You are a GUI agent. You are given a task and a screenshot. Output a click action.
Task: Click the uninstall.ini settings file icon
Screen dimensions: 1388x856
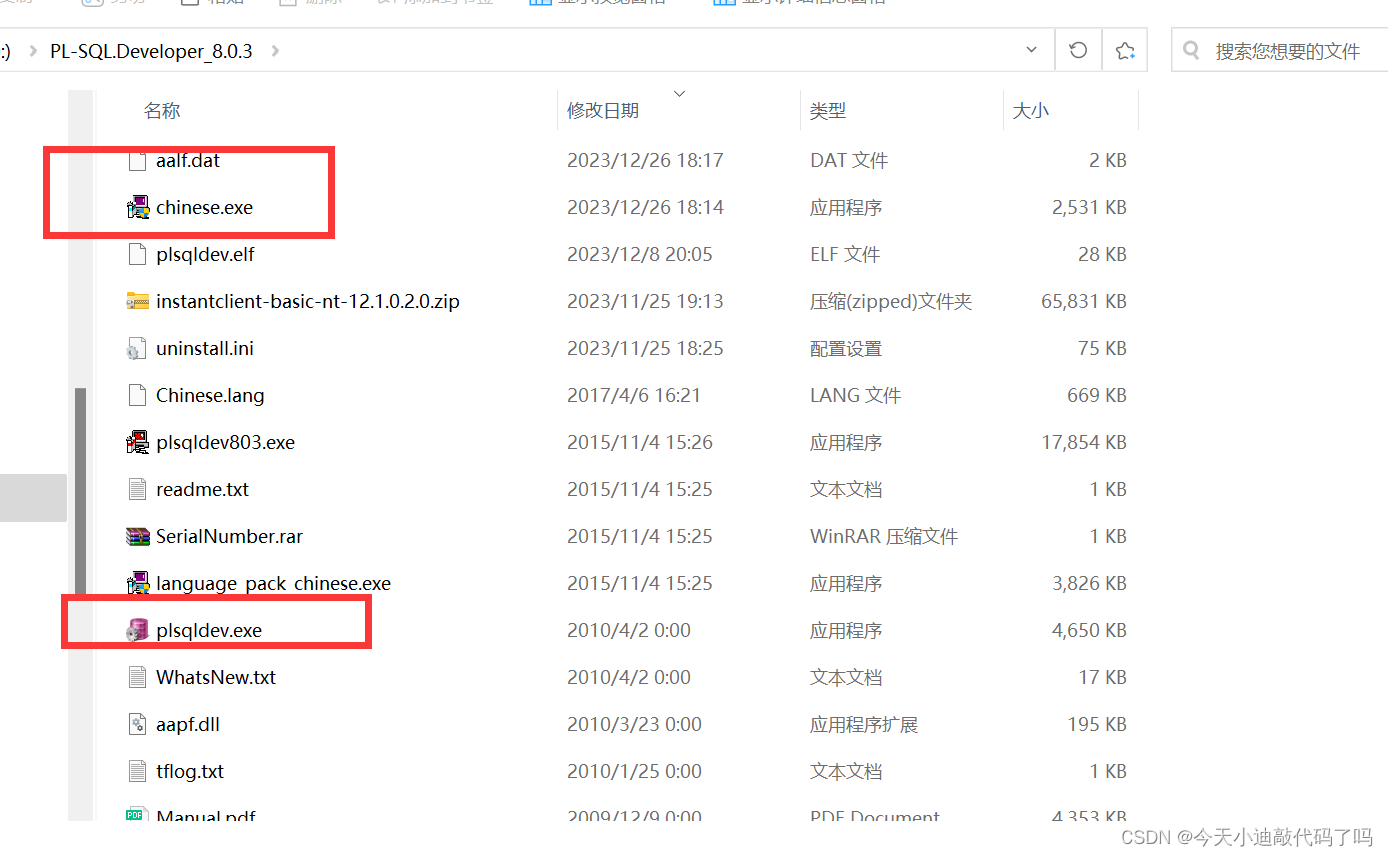tap(137, 348)
